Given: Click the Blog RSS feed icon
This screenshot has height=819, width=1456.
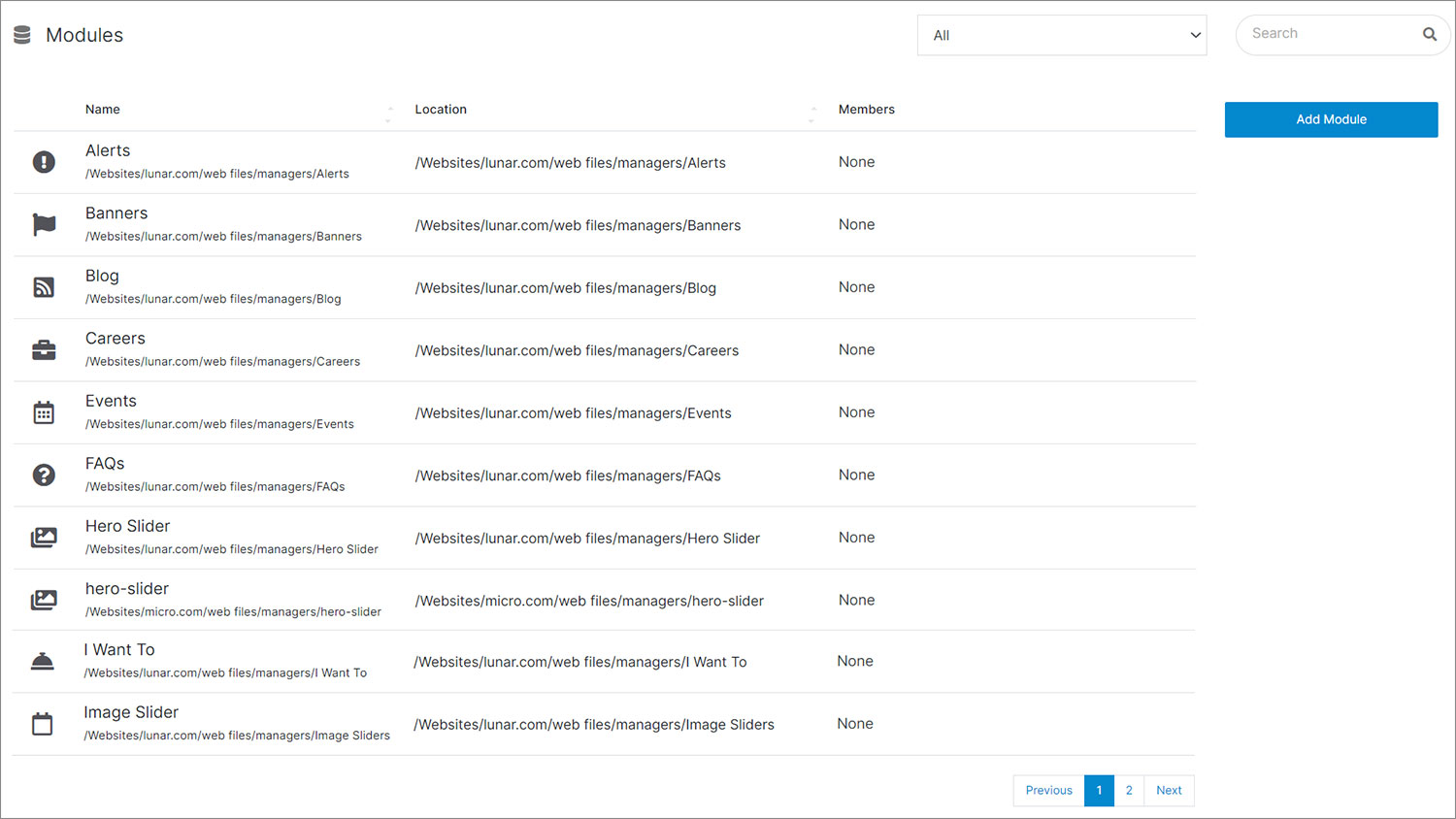Looking at the screenshot, I should tap(44, 287).
